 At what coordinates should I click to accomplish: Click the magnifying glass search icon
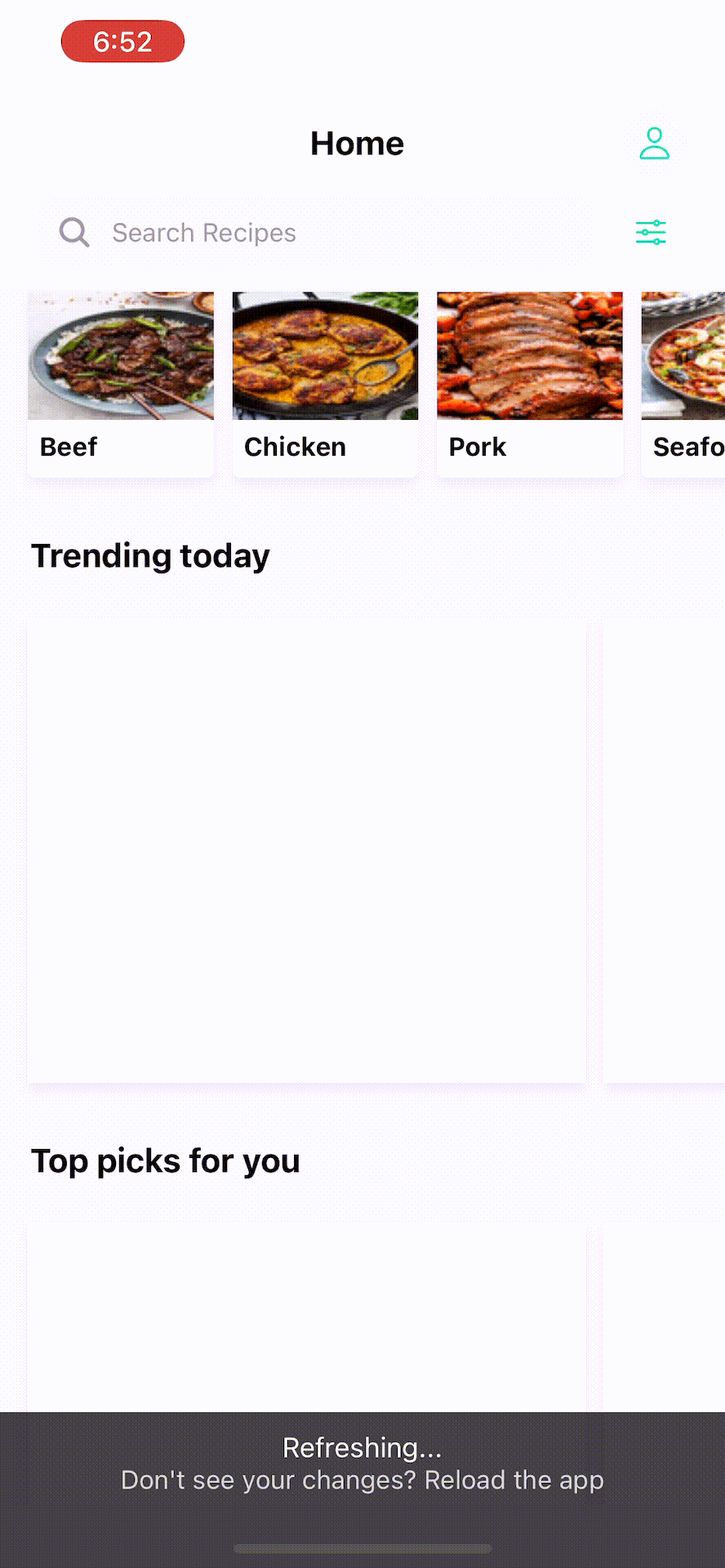[74, 233]
